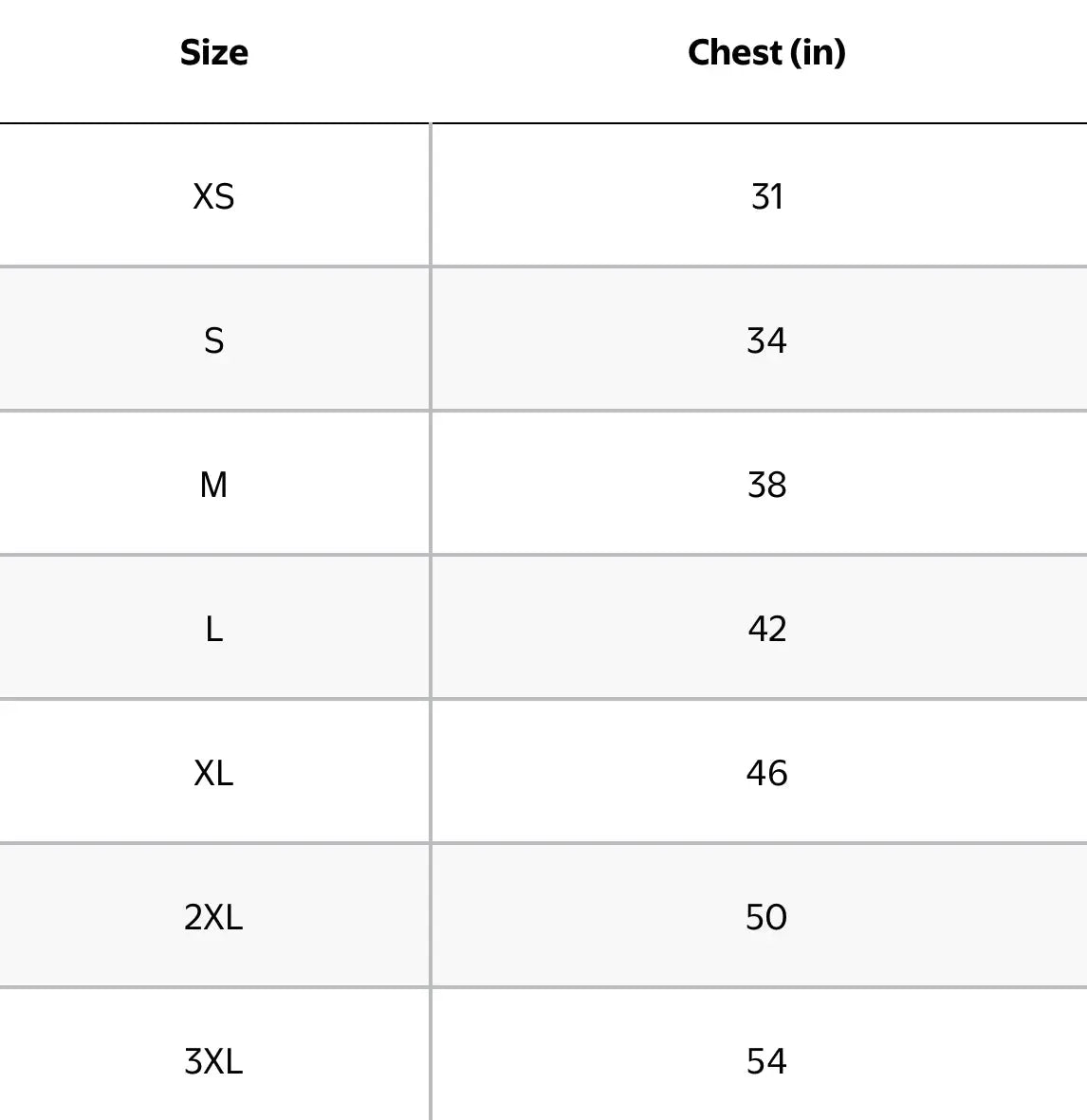
Task: Tap the size label beside chest 38
Action: [214, 485]
